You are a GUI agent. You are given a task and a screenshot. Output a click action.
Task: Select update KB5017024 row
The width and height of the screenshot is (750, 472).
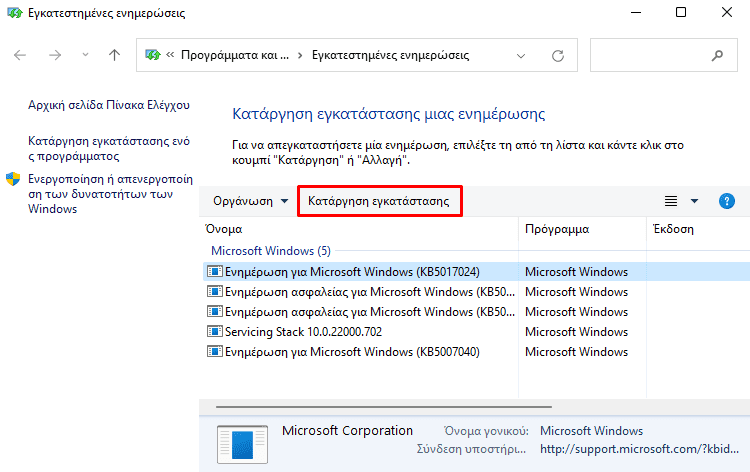[476, 272]
